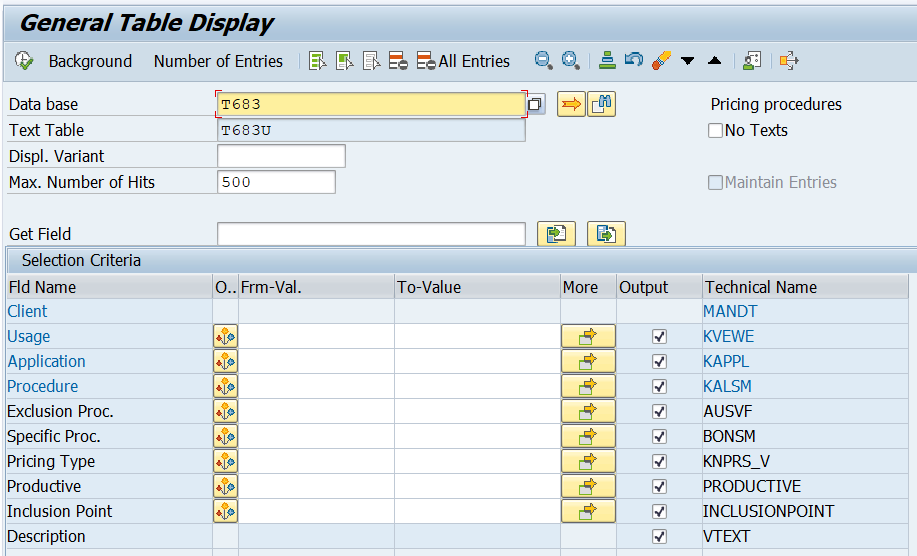Click the black downward triangle icon

tap(688, 61)
